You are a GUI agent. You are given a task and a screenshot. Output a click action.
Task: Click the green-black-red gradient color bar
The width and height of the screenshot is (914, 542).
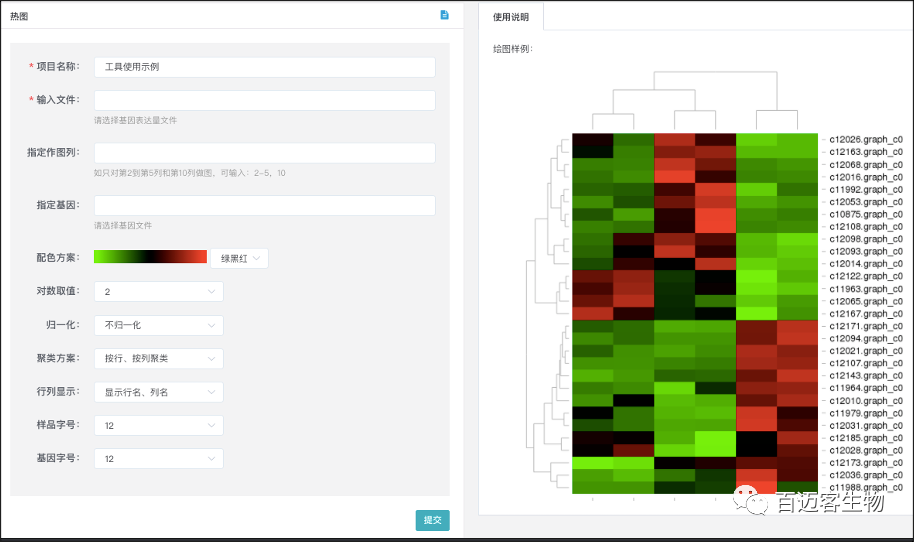tap(150, 257)
